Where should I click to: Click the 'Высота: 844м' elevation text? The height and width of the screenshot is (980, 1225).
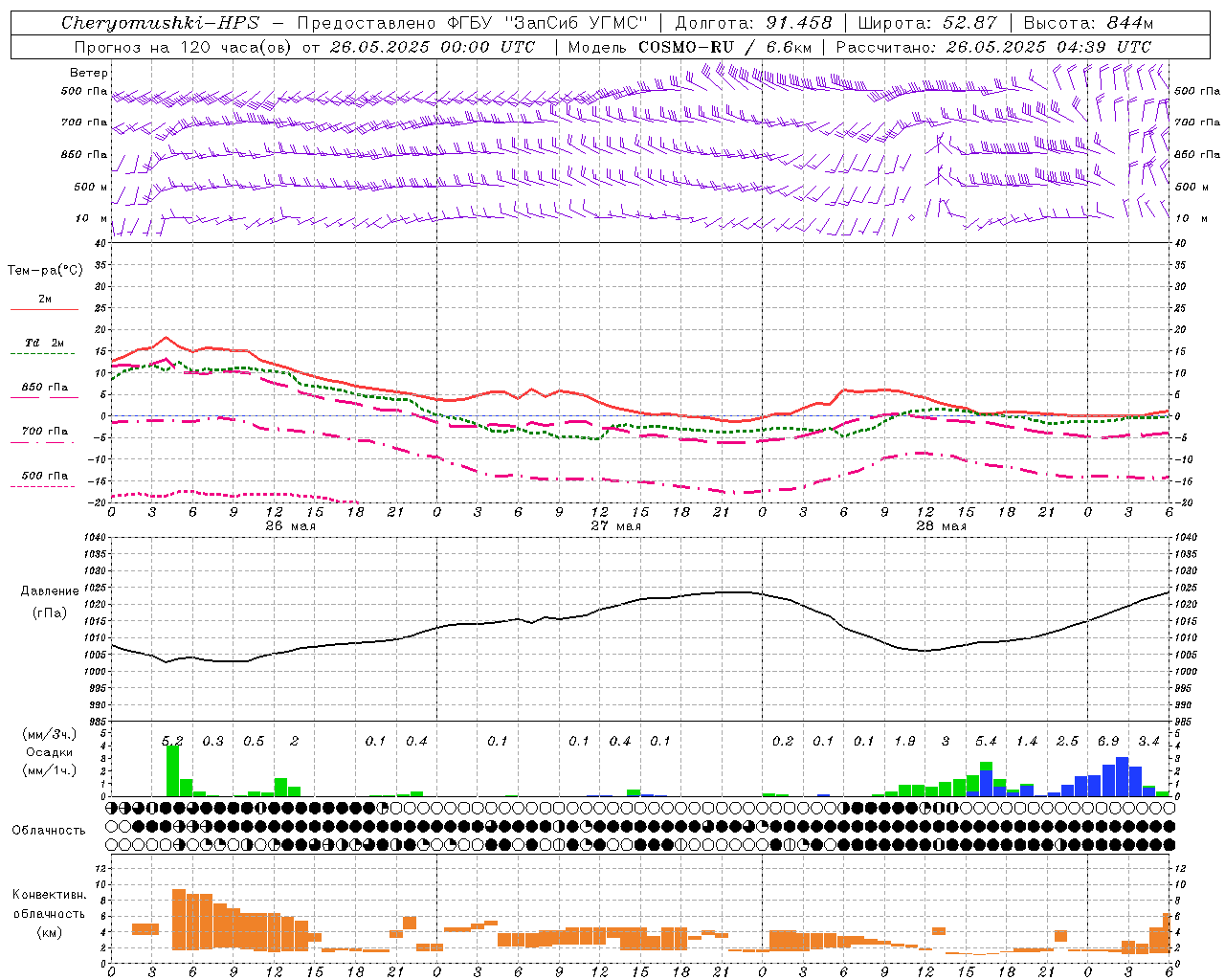(x=1089, y=23)
